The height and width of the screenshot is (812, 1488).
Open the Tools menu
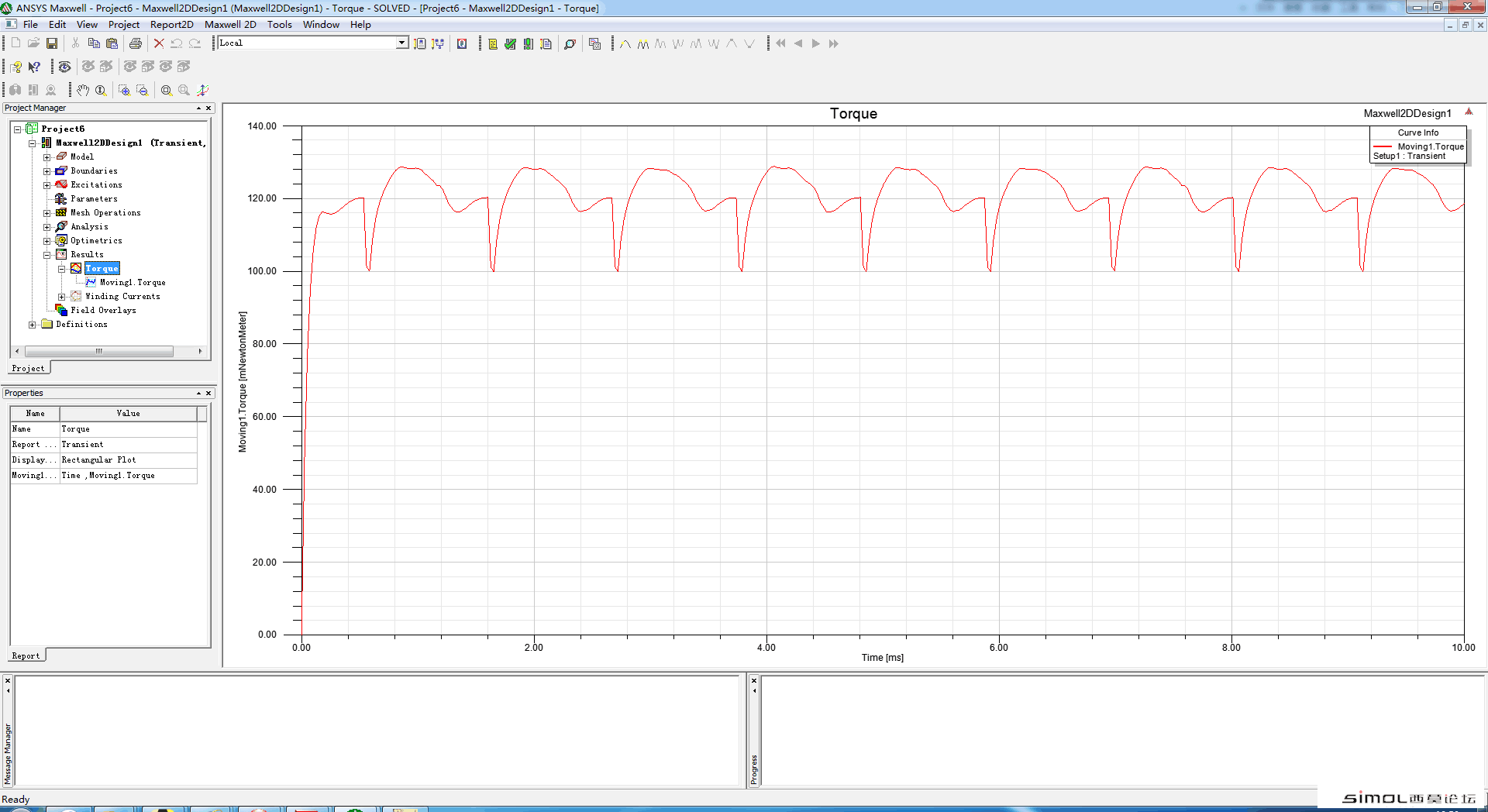(x=280, y=25)
